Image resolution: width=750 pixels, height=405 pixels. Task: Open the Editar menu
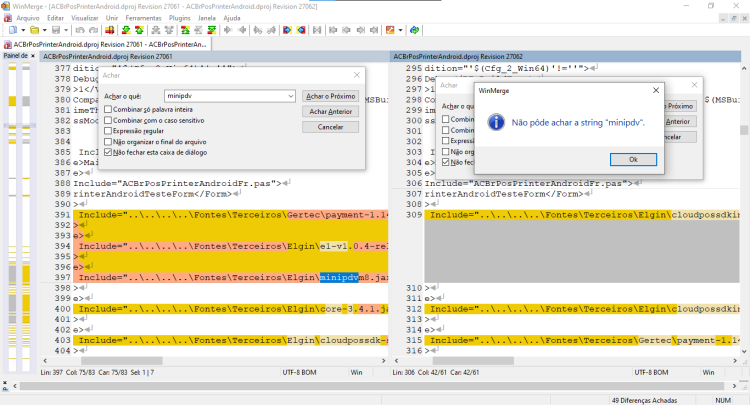pos(55,18)
